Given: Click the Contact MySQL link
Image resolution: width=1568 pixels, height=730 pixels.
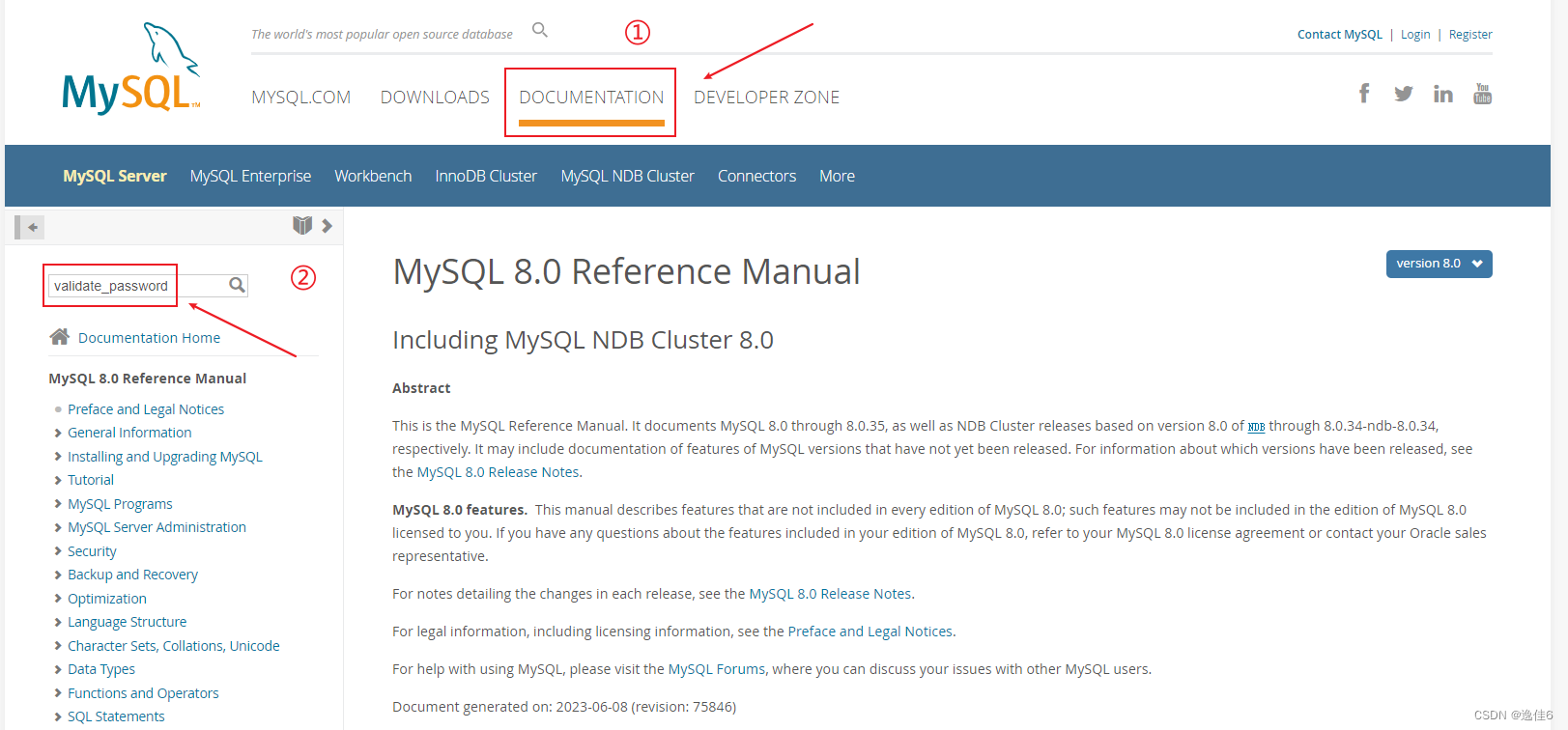Looking at the screenshot, I should [x=1340, y=35].
